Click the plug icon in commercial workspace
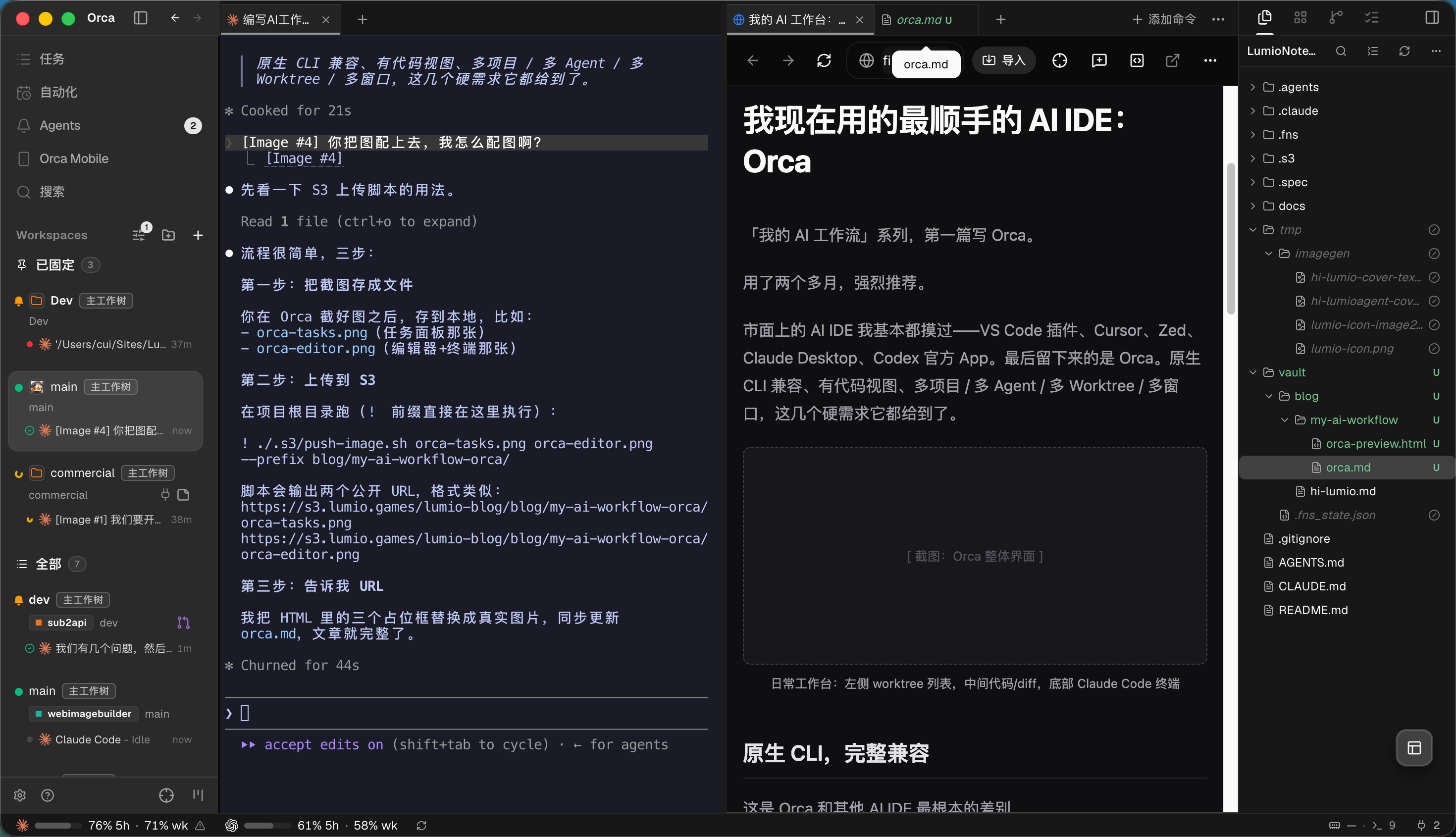The height and width of the screenshot is (837, 1456). (165, 495)
